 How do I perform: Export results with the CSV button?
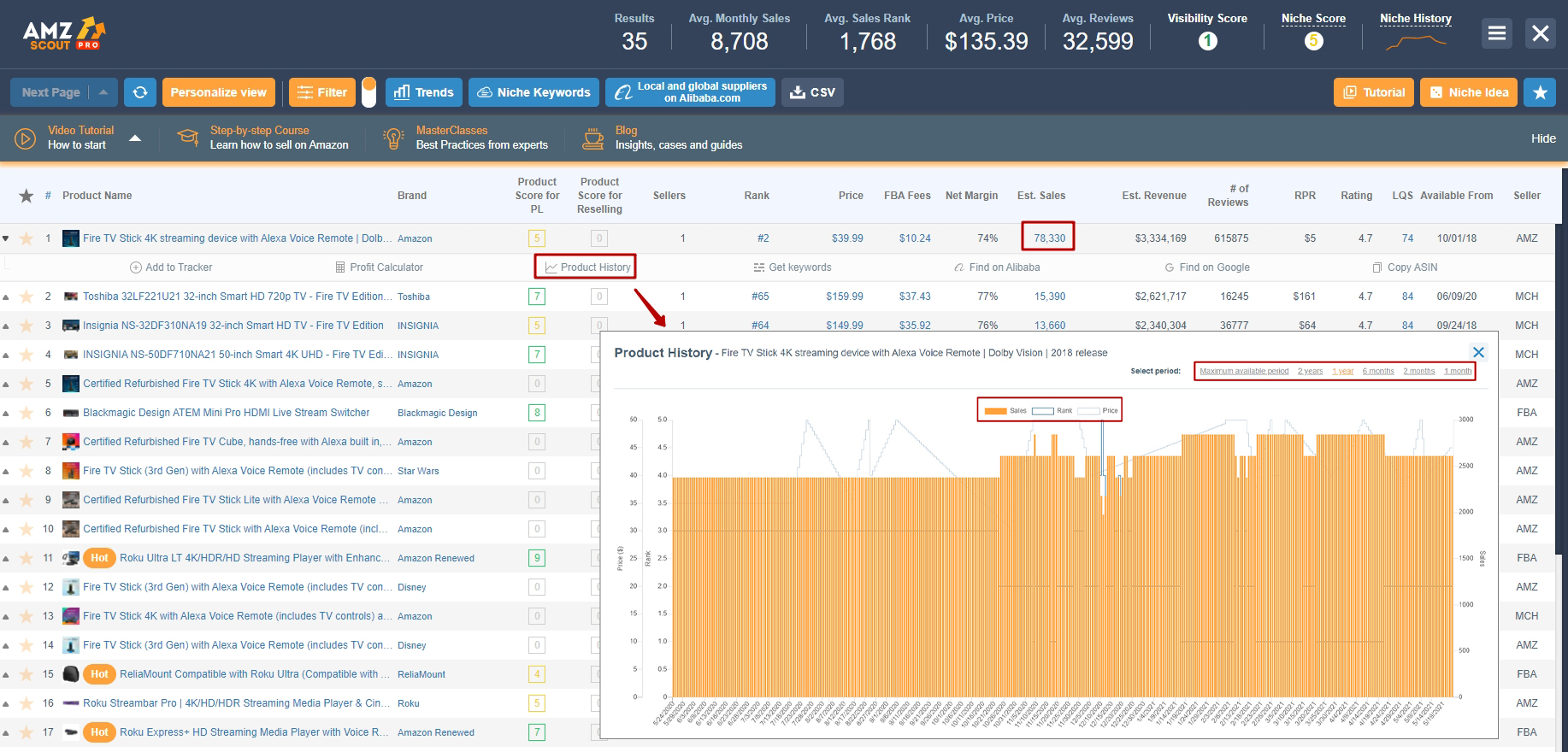pyautogui.click(x=812, y=92)
